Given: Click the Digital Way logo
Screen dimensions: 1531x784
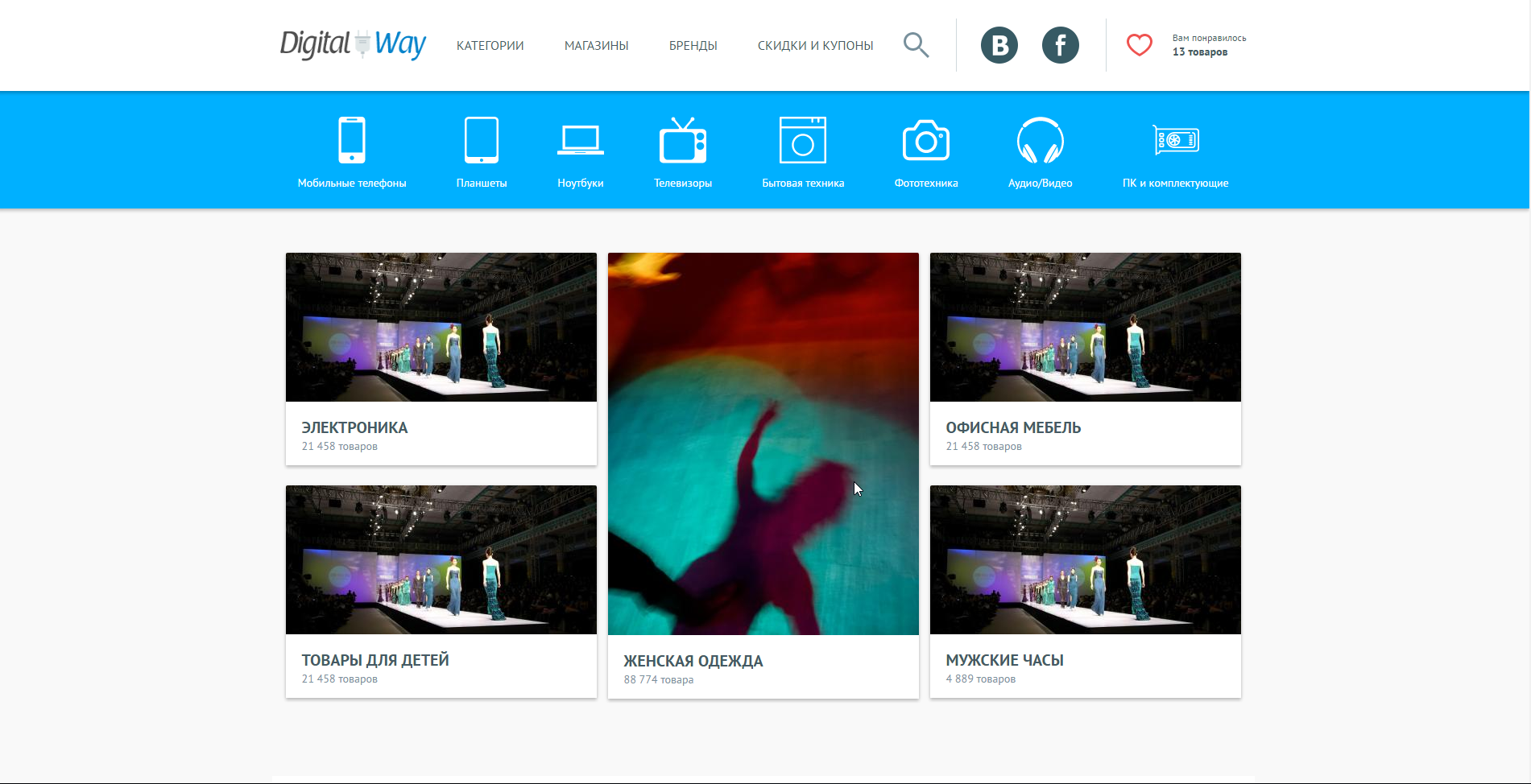Looking at the screenshot, I should click(x=353, y=44).
